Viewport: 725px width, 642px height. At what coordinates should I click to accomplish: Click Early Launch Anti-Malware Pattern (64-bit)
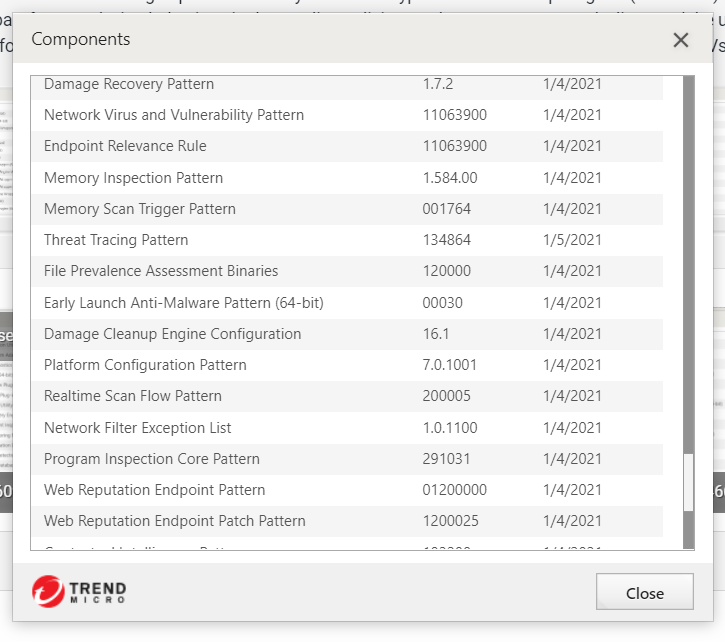point(184,302)
